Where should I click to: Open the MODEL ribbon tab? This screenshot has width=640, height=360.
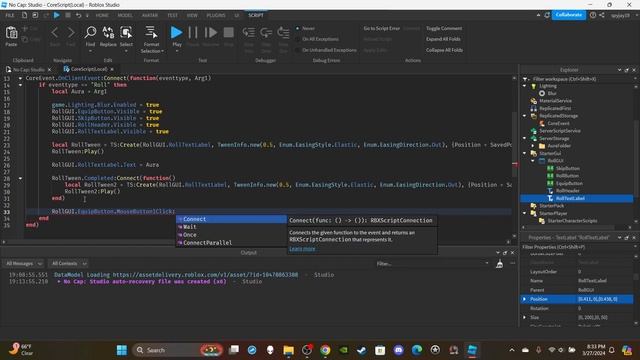125,15
